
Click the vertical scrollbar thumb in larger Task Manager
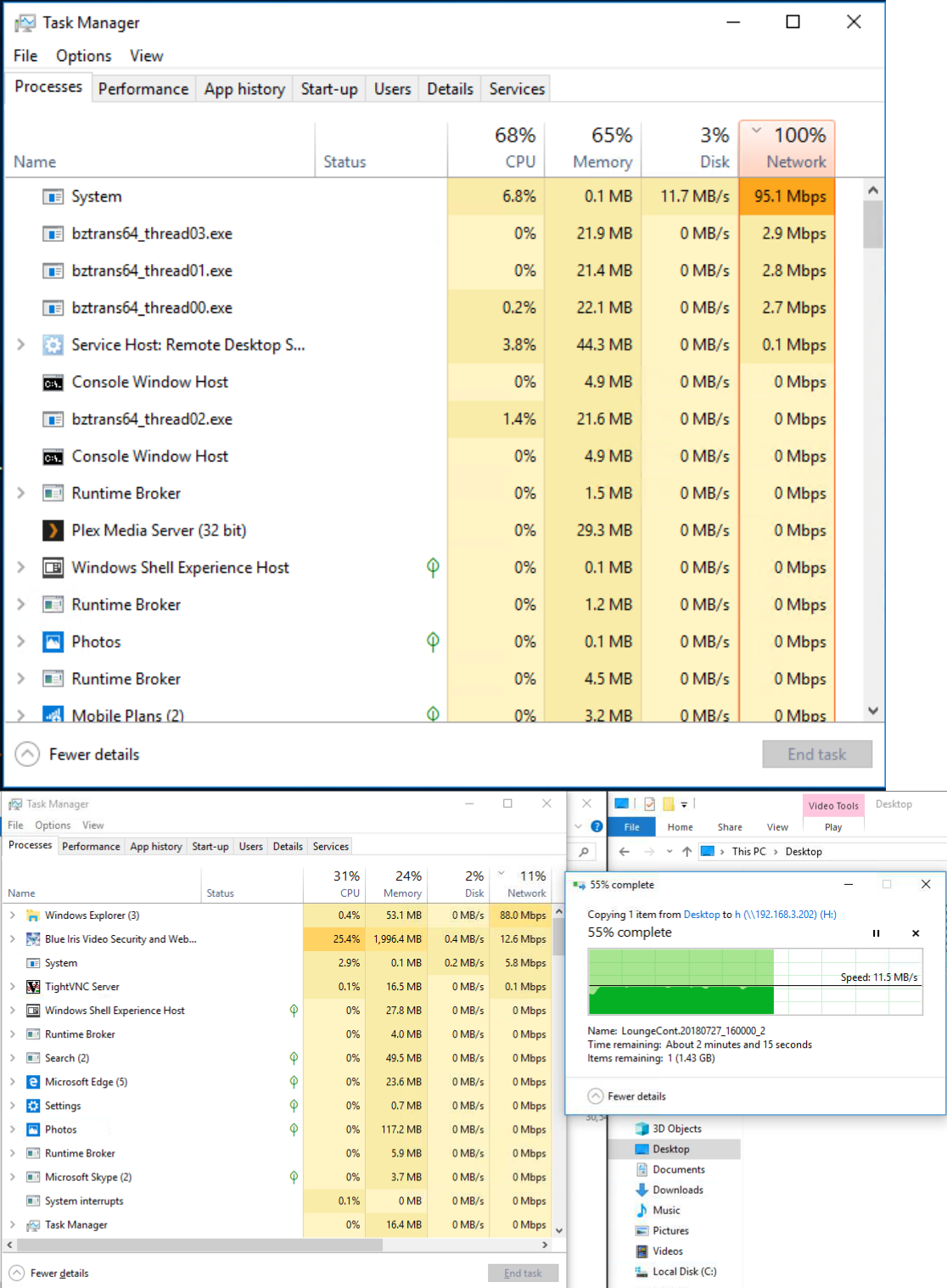(873, 225)
